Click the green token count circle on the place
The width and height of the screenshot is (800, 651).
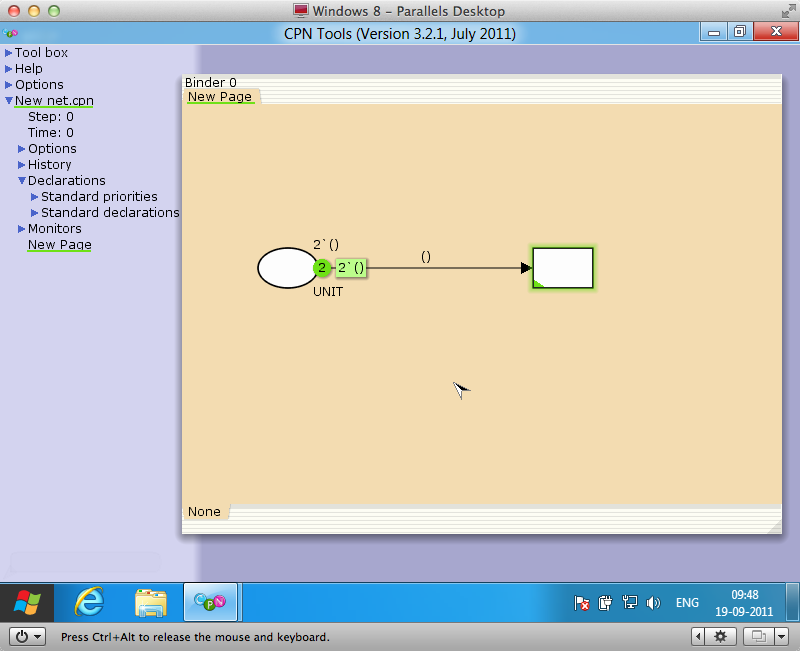tap(322, 268)
